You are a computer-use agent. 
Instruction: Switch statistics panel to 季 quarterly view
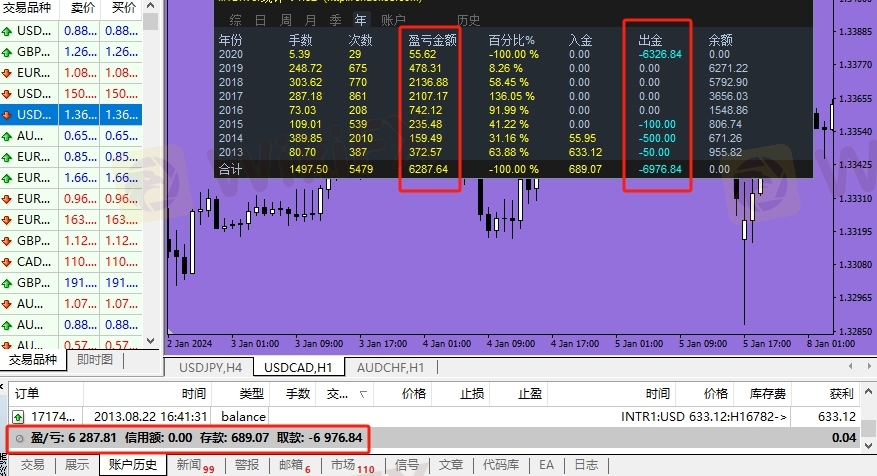(335, 20)
